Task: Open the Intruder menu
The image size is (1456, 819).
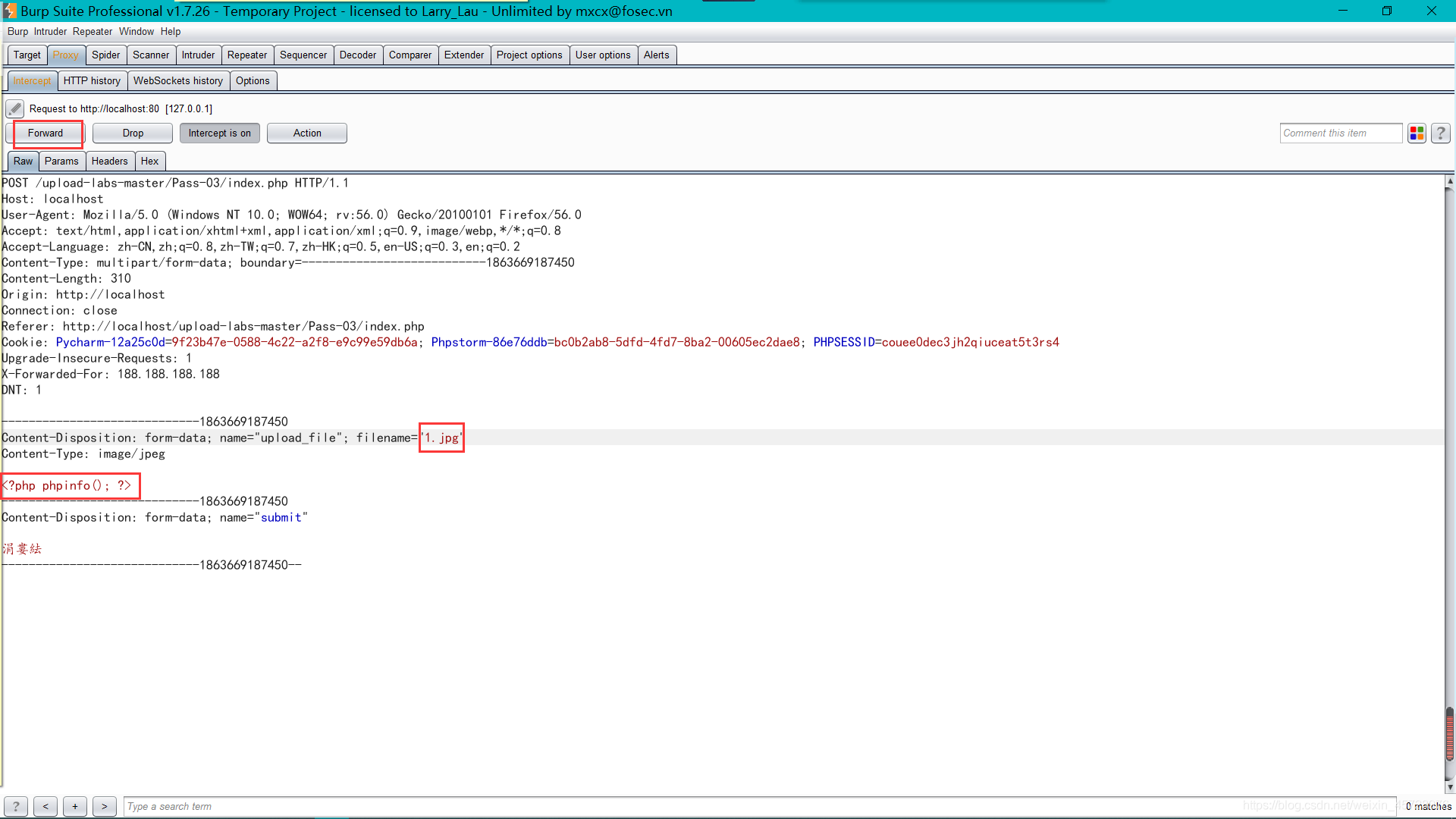Action: coord(50,31)
